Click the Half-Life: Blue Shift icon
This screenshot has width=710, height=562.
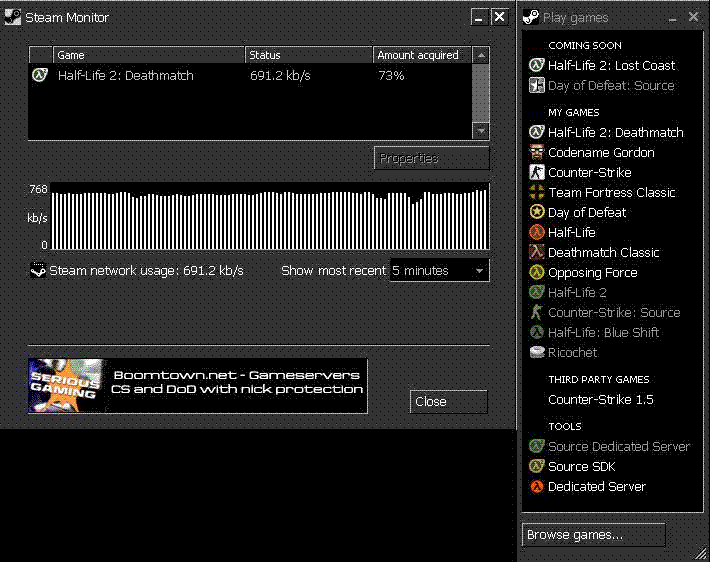click(x=537, y=332)
